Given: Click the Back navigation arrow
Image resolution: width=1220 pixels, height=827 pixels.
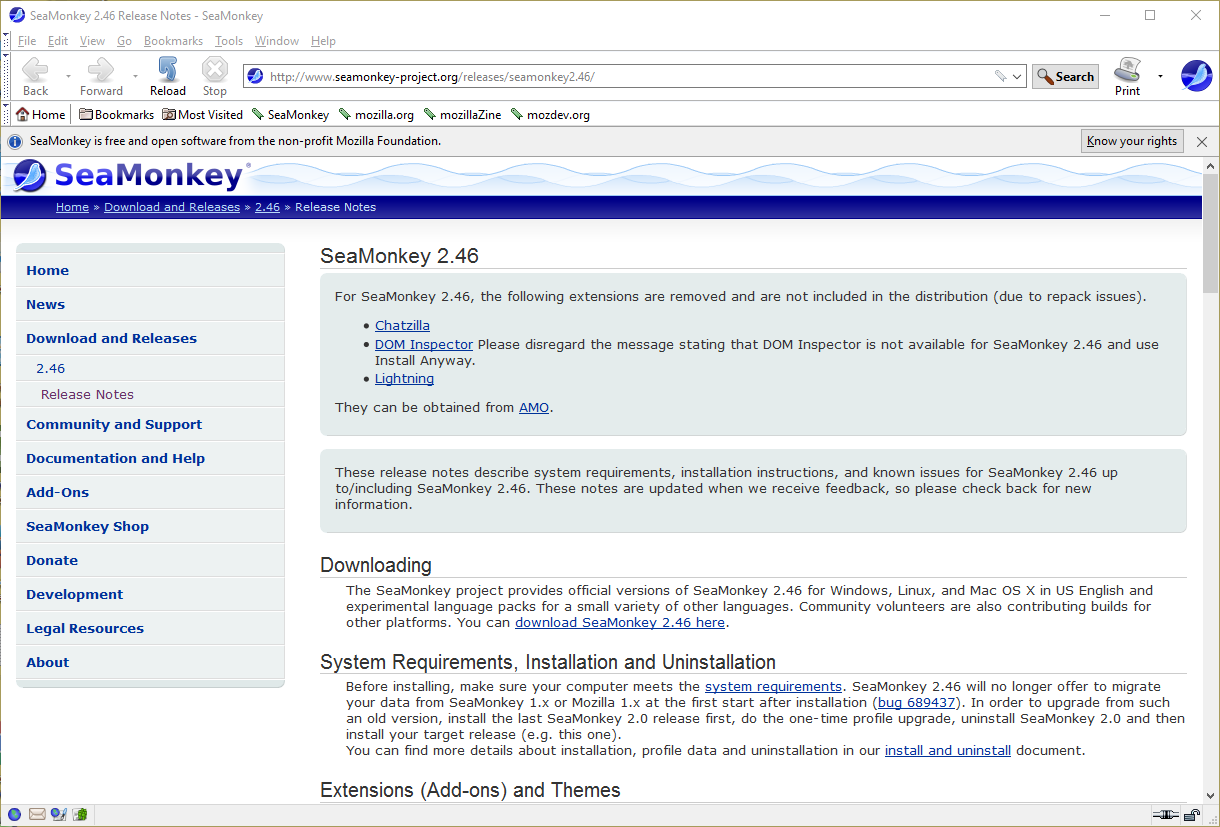Looking at the screenshot, I should point(36,70).
